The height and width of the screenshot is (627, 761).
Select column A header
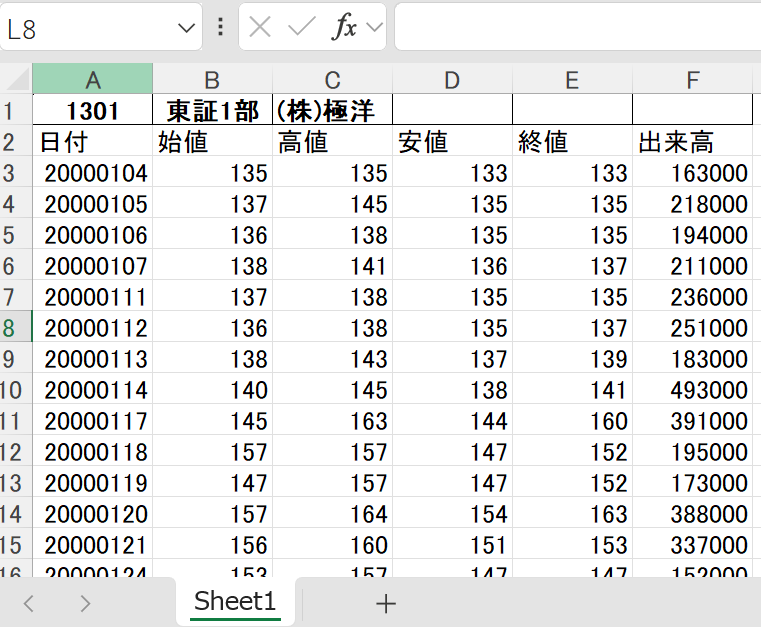[x=92, y=80]
